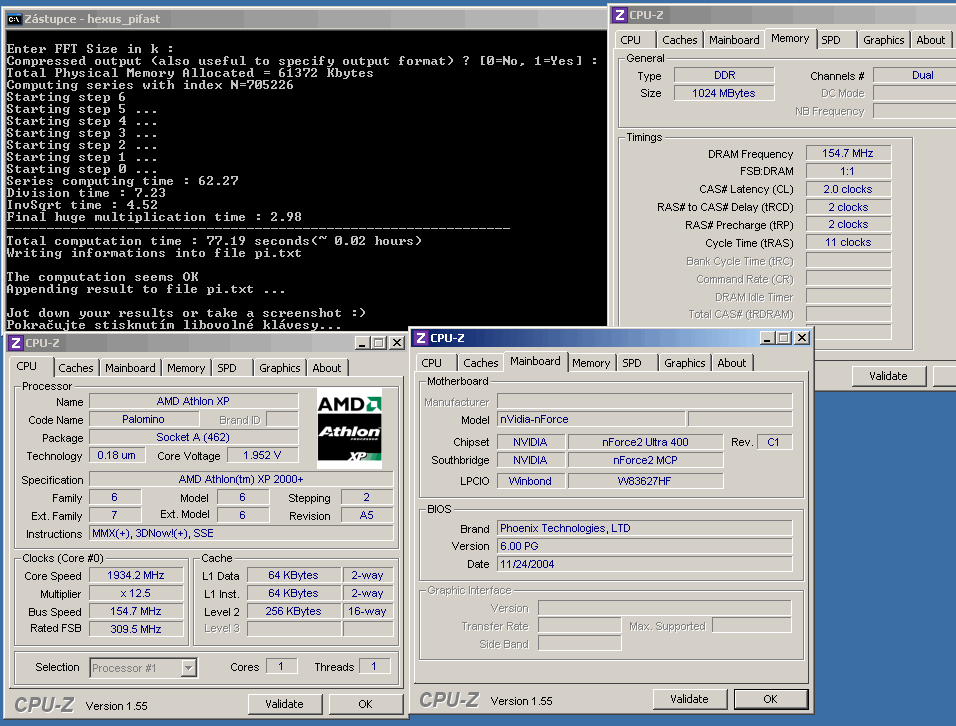Click the CAS# Latency value 2.0 clocks

click(x=848, y=189)
